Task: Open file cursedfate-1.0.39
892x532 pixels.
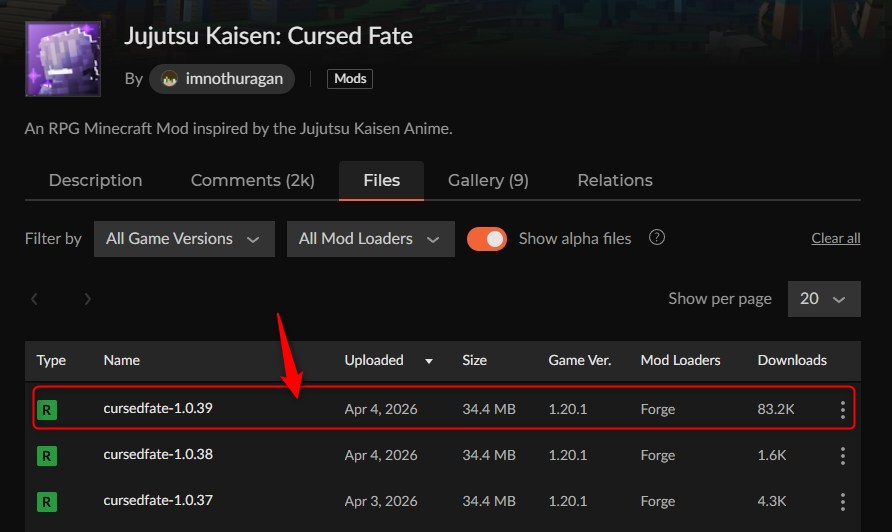Action: pyautogui.click(x=158, y=408)
